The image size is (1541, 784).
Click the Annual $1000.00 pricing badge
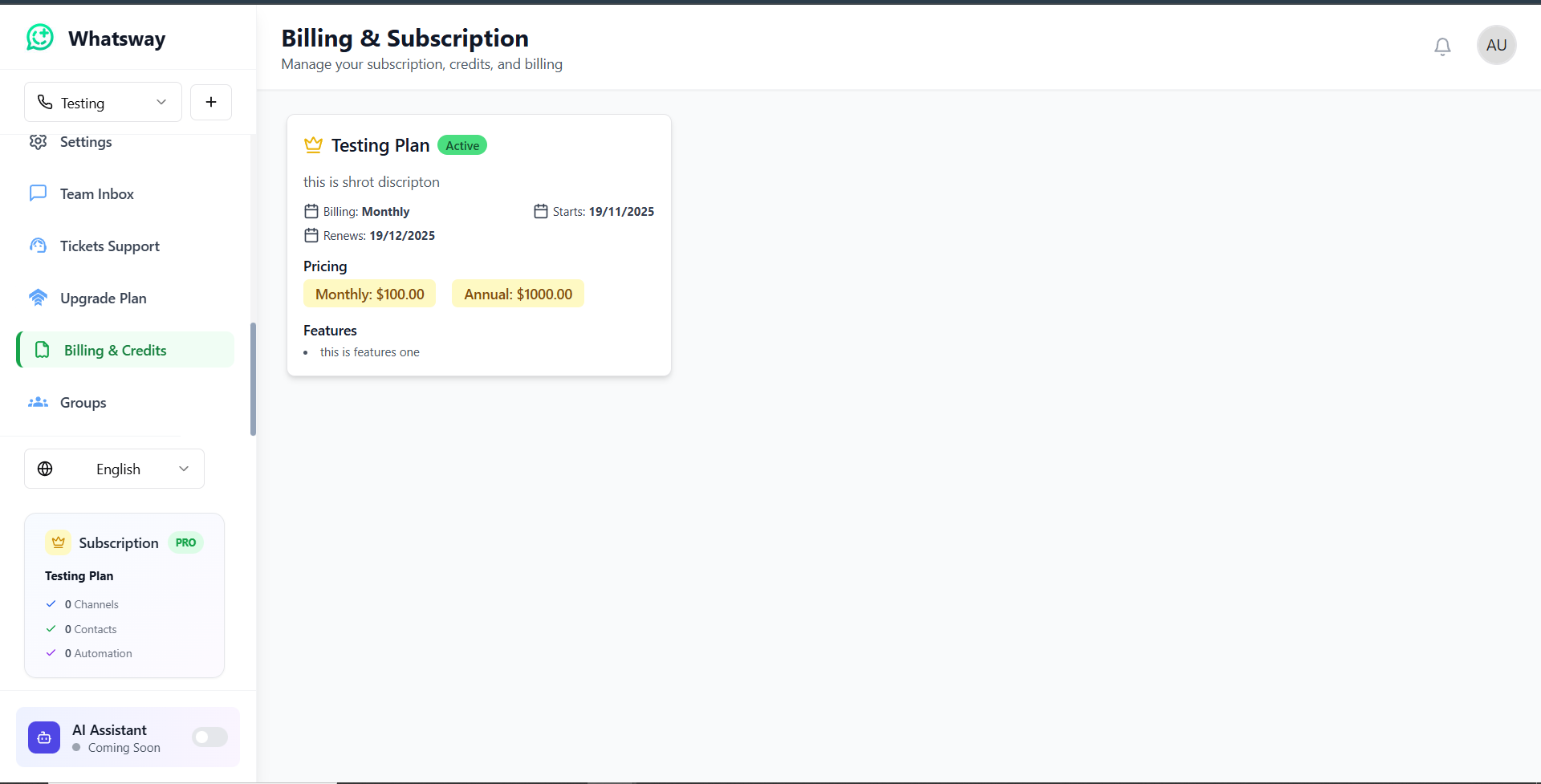point(518,294)
